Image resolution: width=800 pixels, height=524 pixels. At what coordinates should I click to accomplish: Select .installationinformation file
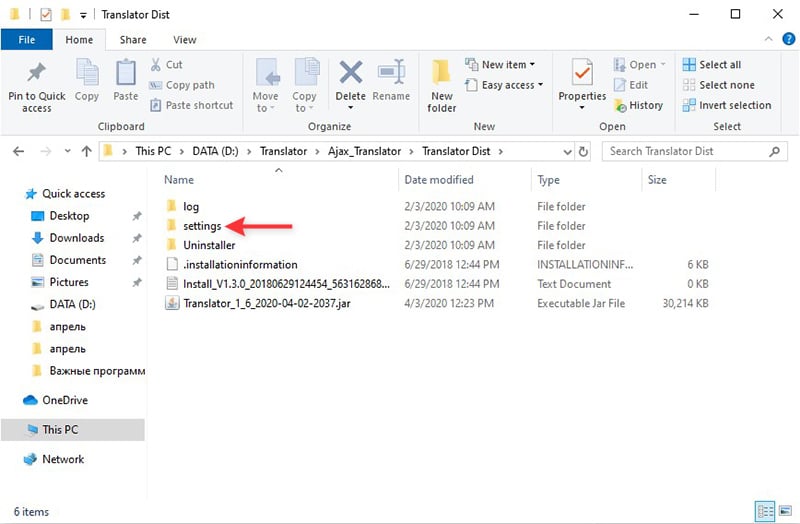point(240,265)
